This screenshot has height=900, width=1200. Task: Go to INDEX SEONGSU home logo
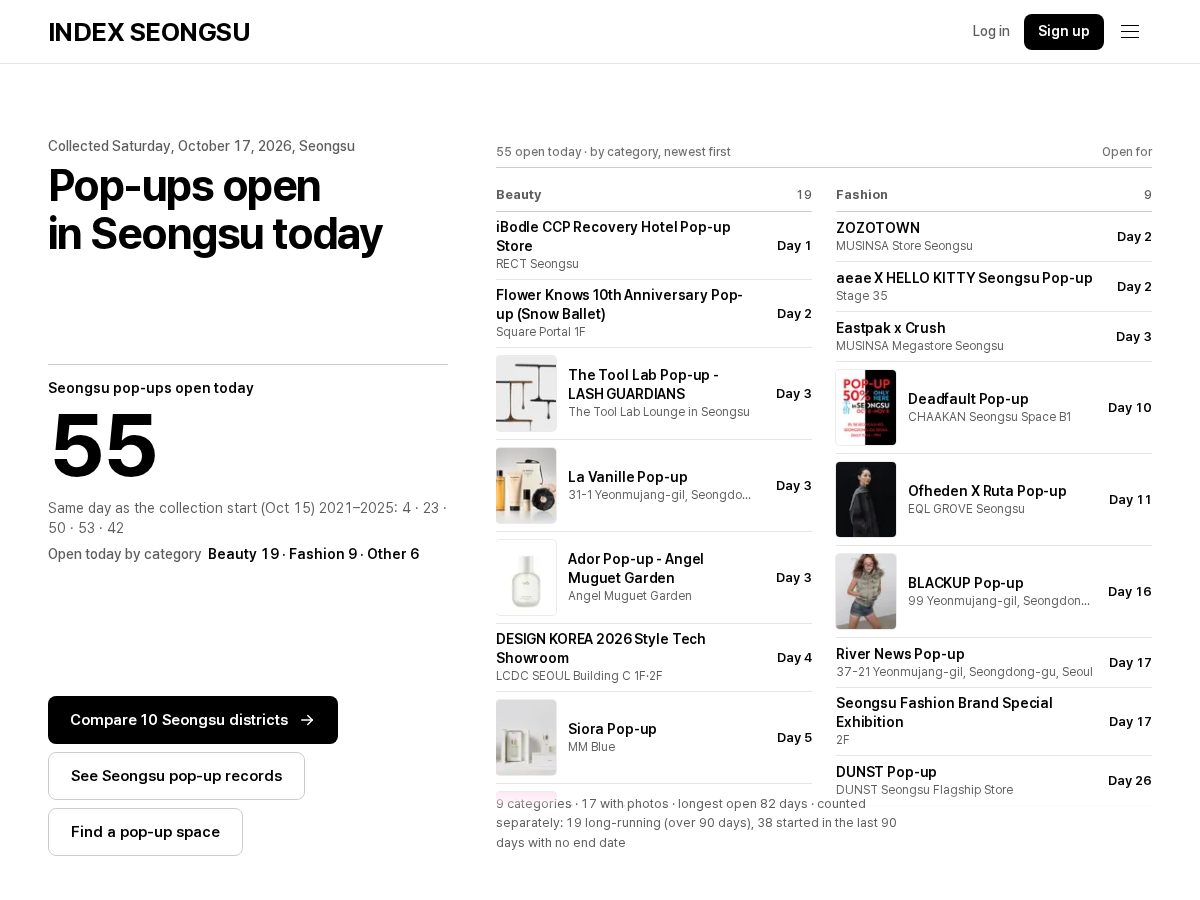tap(149, 32)
